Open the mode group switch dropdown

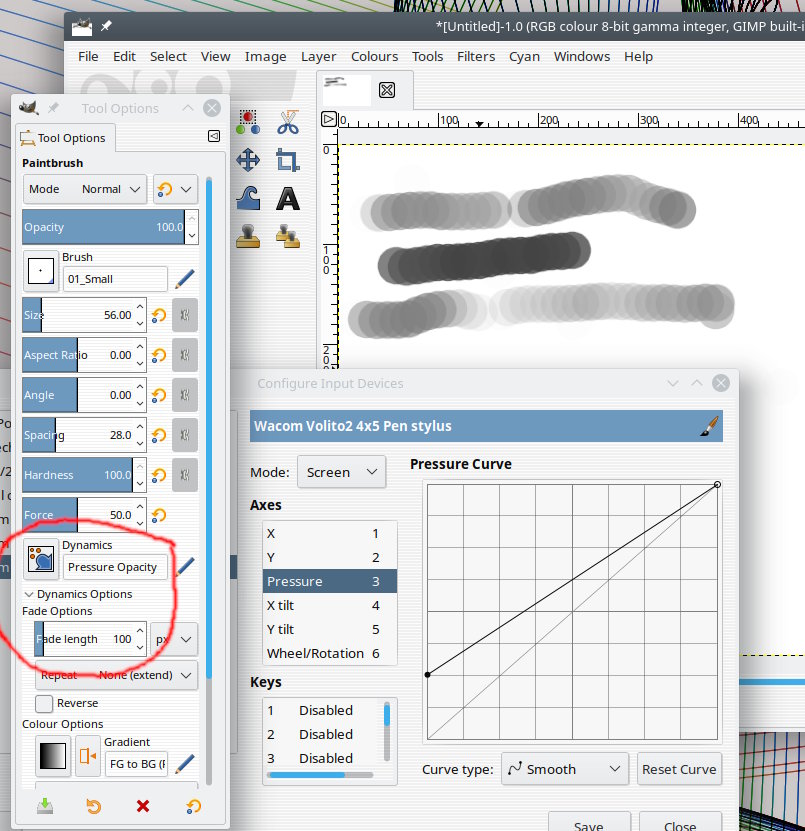[x=175, y=189]
